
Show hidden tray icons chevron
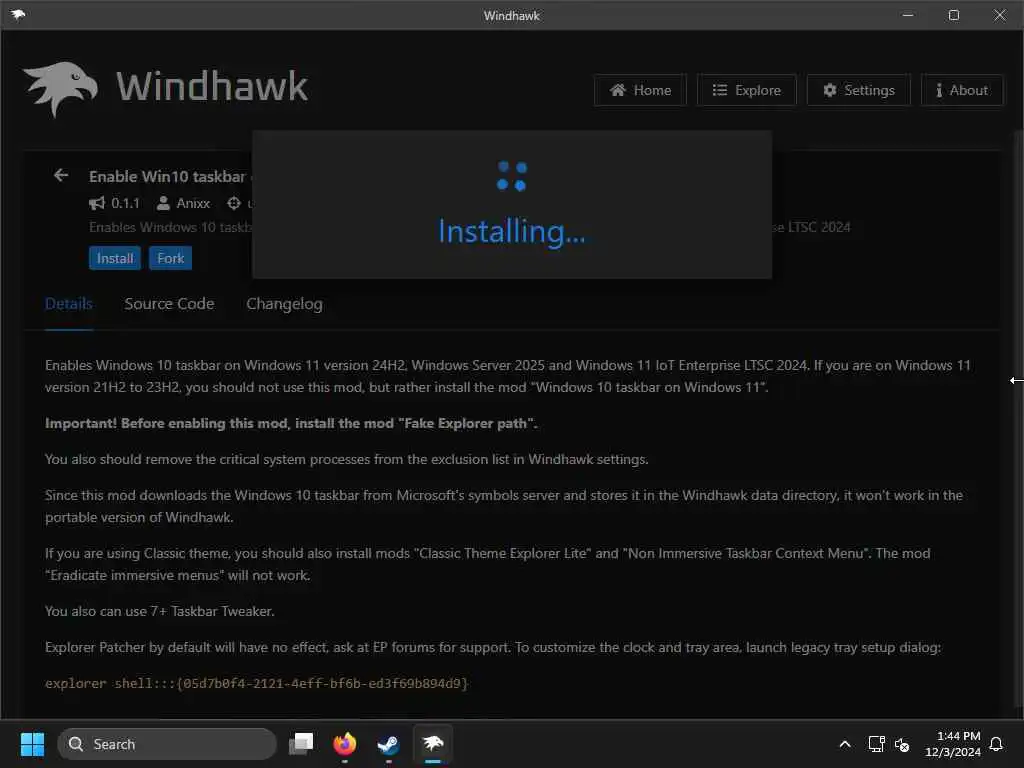click(844, 744)
